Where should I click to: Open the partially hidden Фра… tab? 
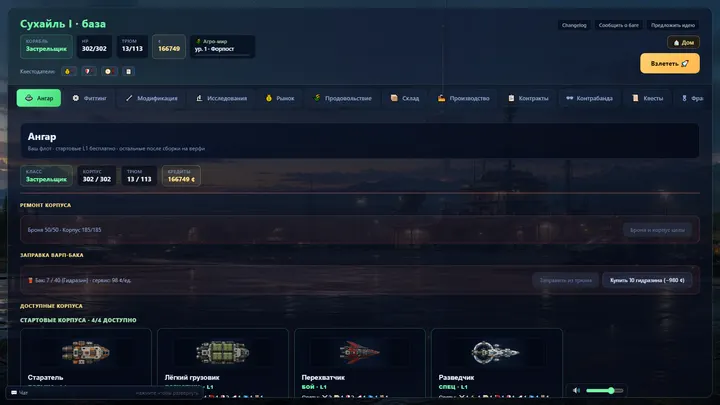(x=692, y=98)
